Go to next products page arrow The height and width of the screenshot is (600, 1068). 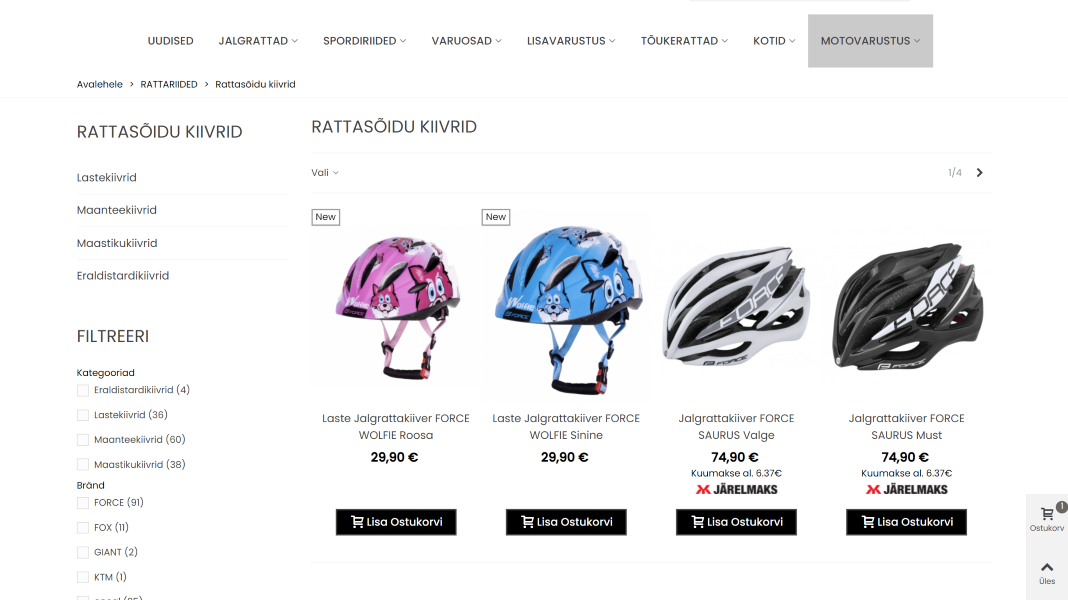click(979, 173)
